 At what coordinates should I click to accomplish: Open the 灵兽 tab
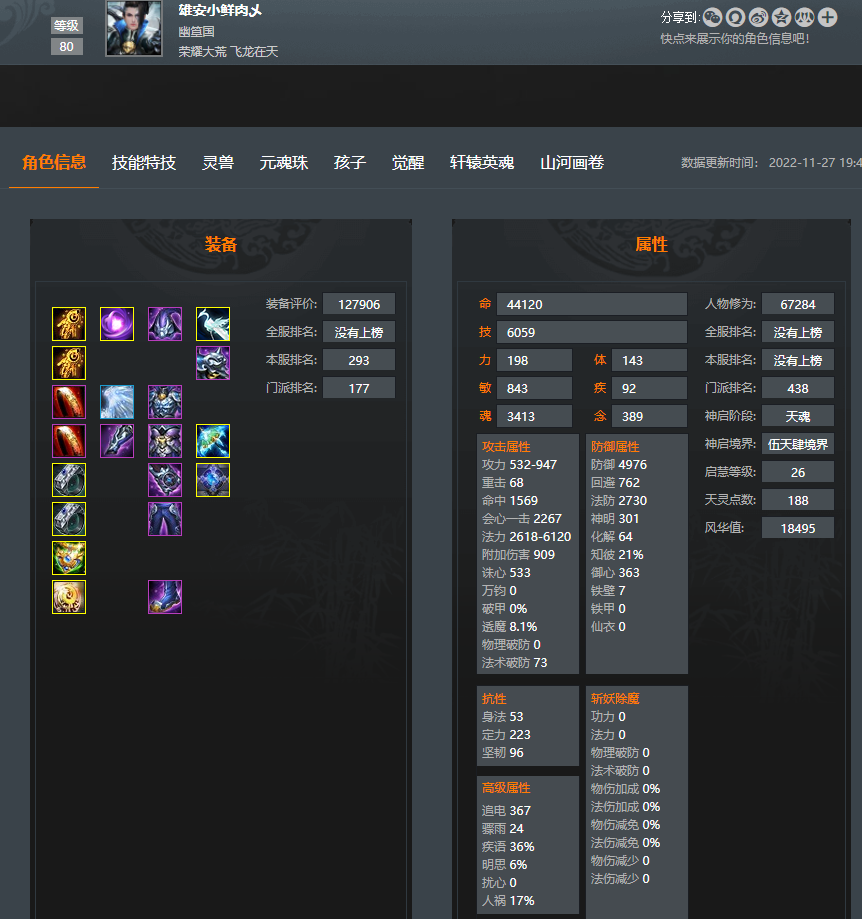coord(218,163)
